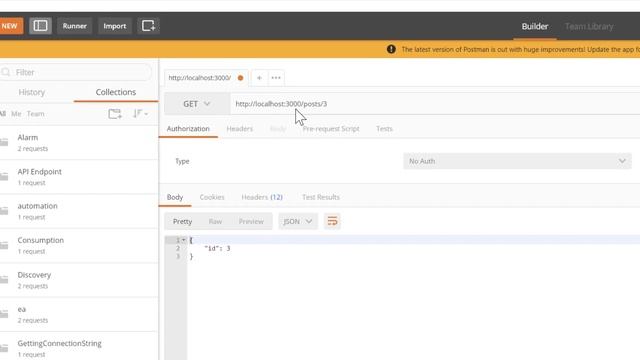
Task: Click folder icon beside Consumption
Action: coord(4,245)
